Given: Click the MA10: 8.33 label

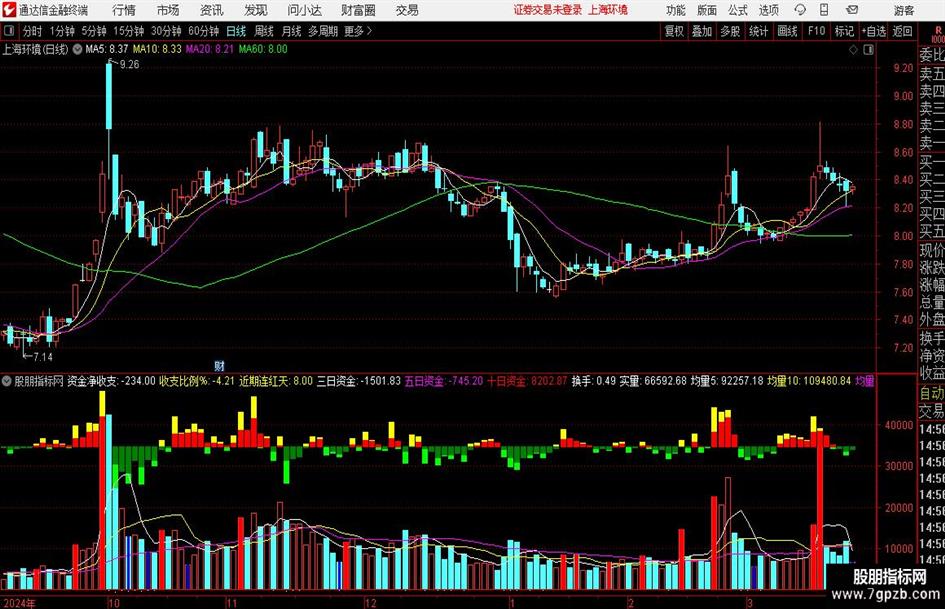Looking at the screenshot, I should [157, 49].
